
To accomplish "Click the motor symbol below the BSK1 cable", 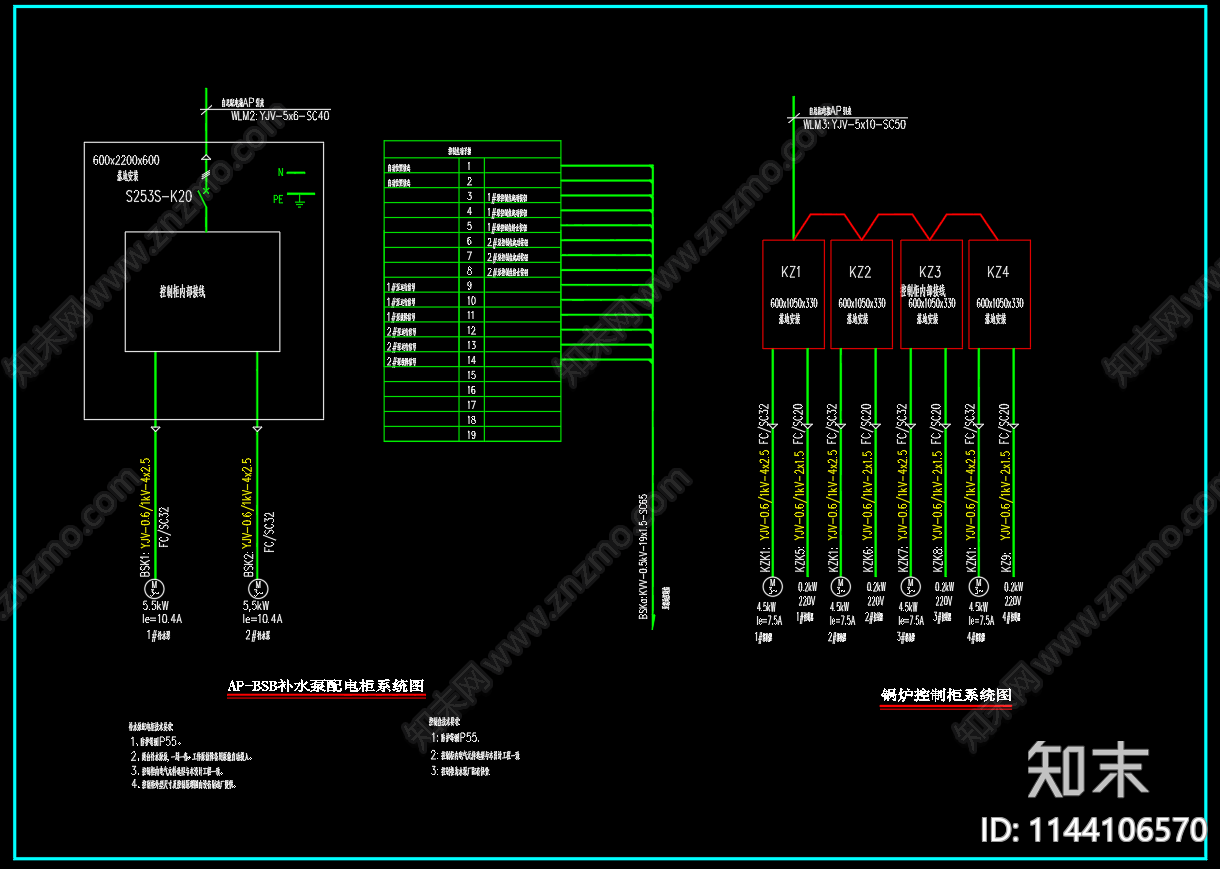I will tap(155, 588).
